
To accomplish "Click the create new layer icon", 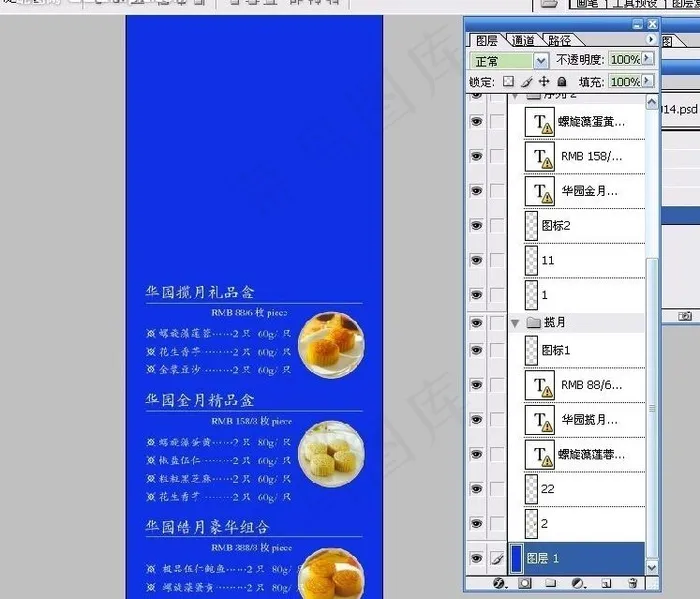I will [605, 583].
